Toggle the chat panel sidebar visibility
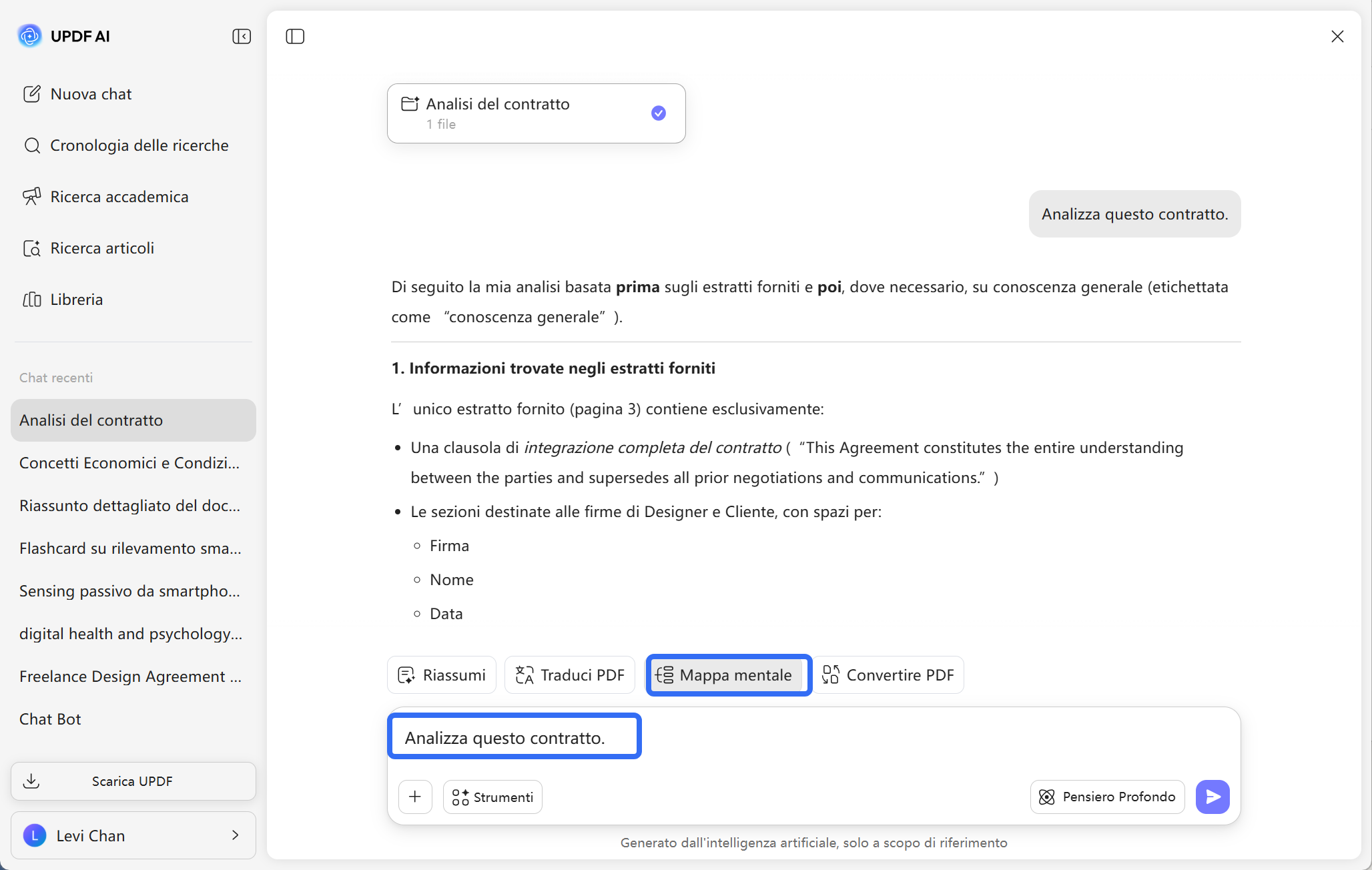This screenshot has height=870, width=1372. 294,36
